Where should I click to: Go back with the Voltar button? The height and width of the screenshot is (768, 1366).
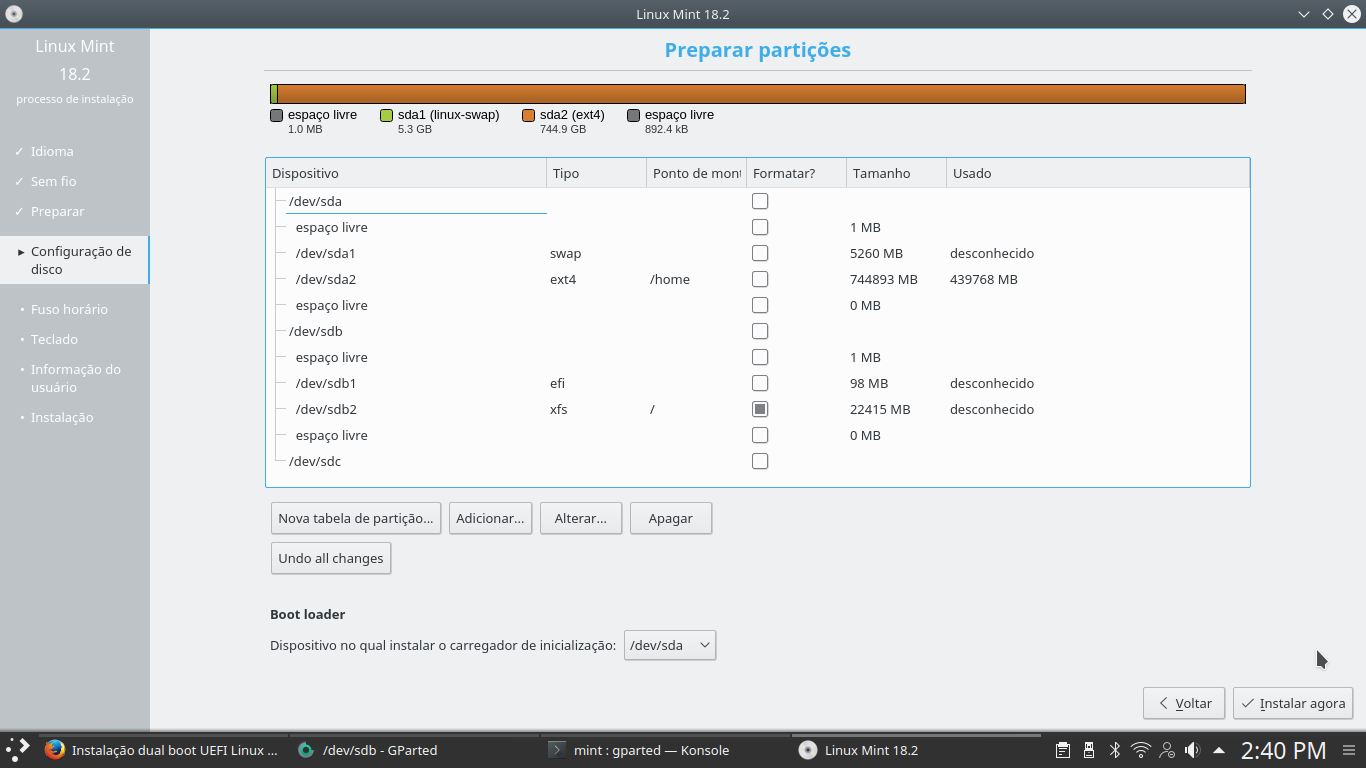pos(1184,703)
